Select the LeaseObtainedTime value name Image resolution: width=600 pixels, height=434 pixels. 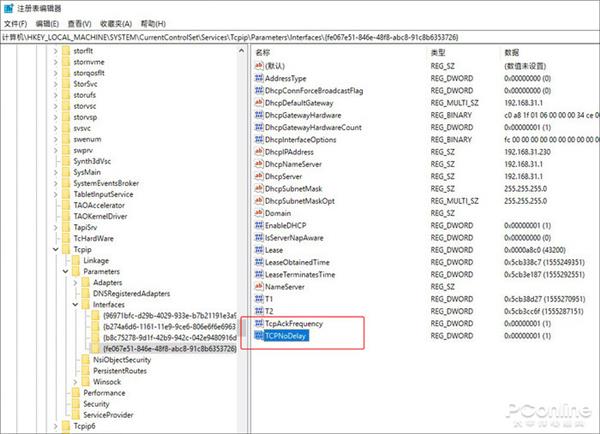click(297, 262)
